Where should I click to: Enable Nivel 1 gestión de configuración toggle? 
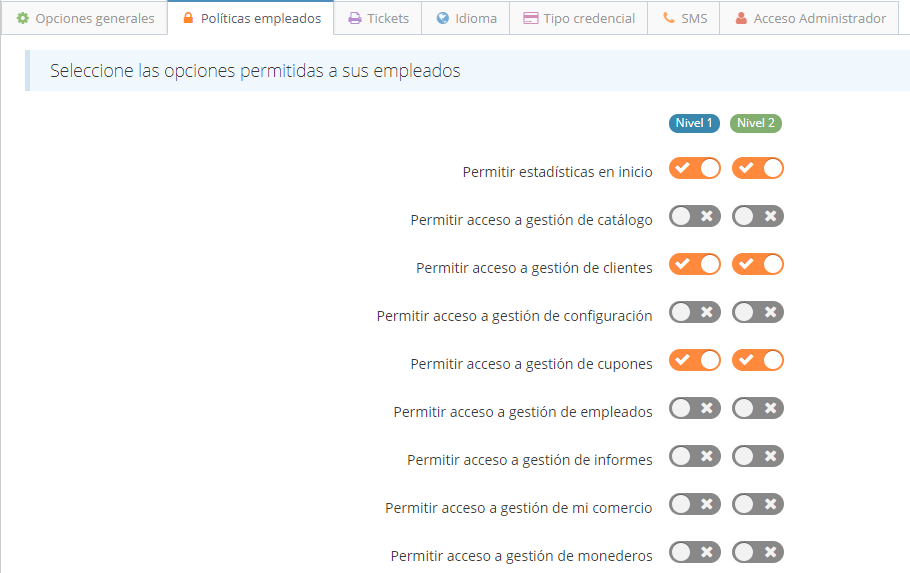[x=695, y=312]
